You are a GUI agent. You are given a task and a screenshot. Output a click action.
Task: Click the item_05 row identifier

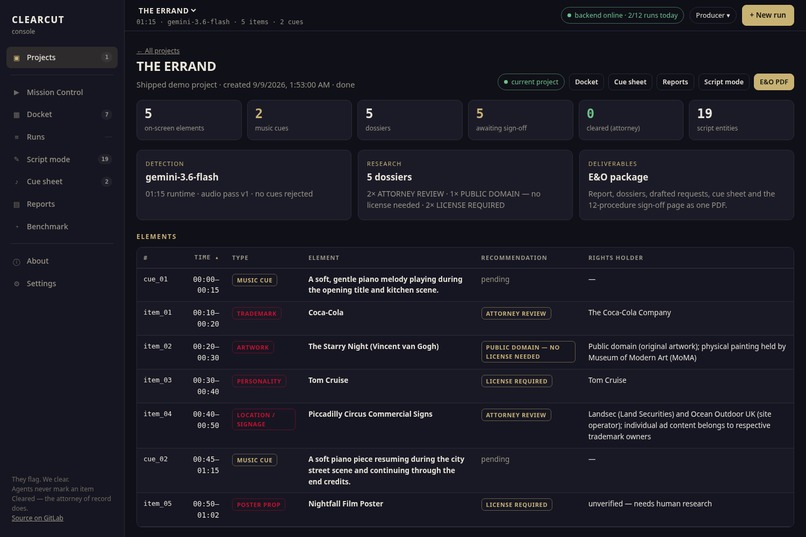pyautogui.click(x=157, y=504)
